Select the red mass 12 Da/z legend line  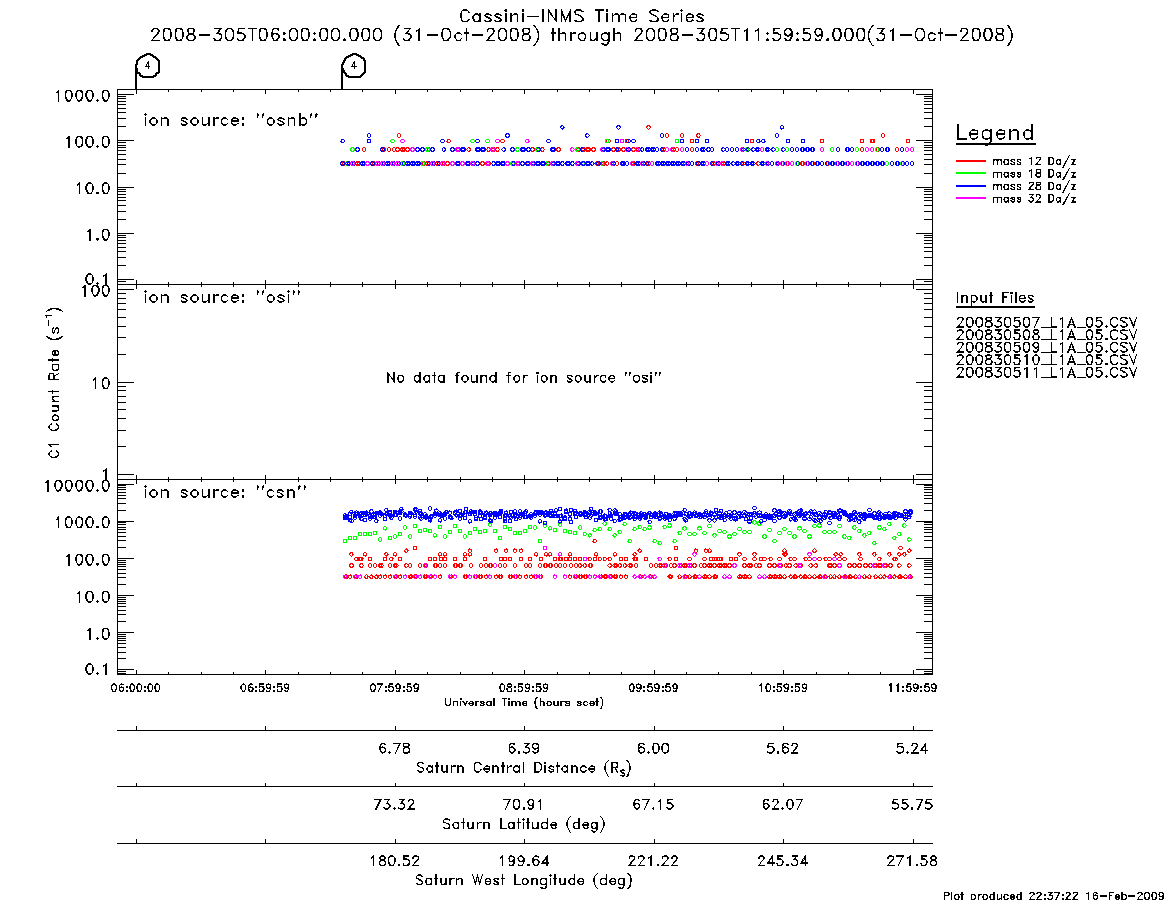pos(970,161)
